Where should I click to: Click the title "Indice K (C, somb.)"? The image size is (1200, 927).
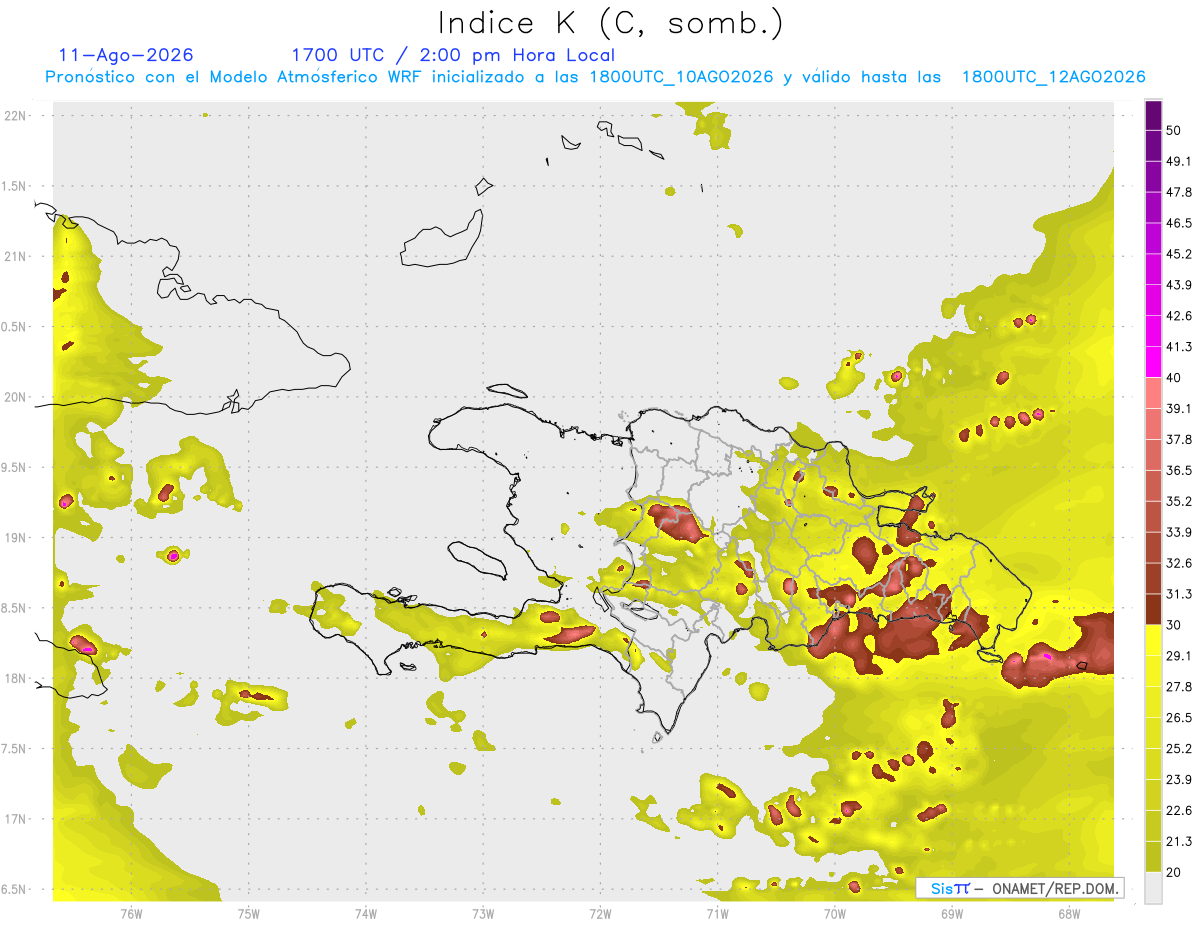(x=610, y=22)
